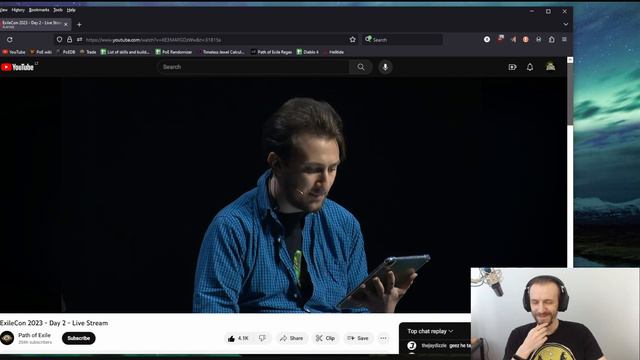Open more actions three-dot menu under video
Image resolution: width=640 pixels, height=360 pixels.
click(383, 338)
